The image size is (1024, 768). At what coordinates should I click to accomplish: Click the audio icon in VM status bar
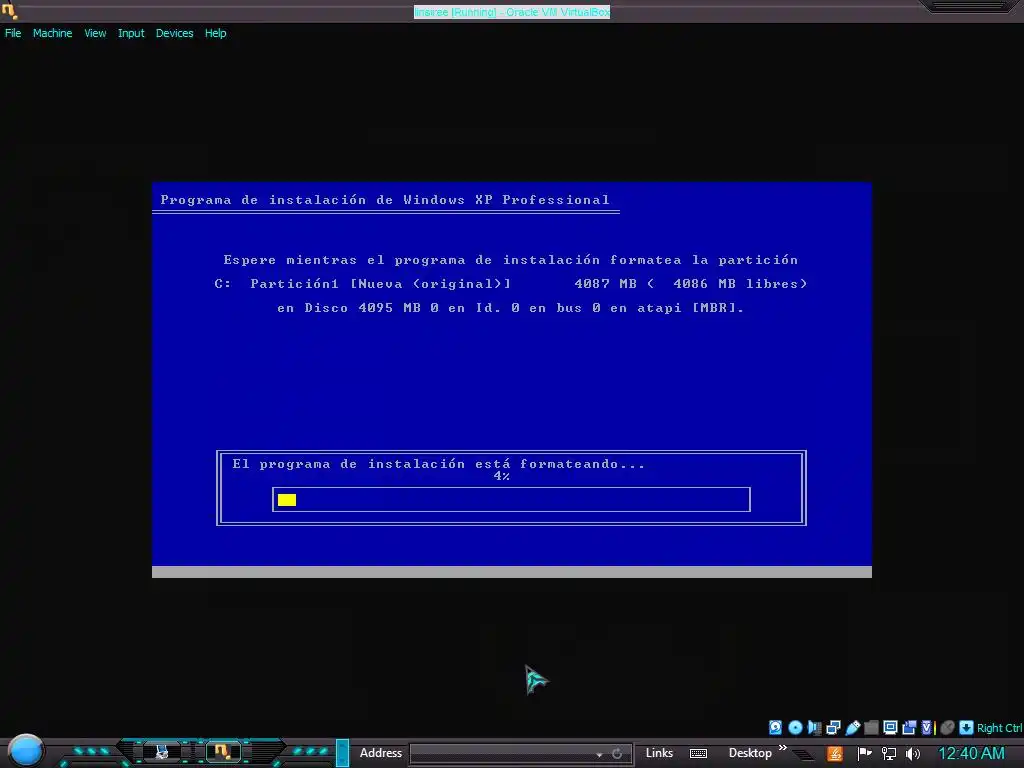pyautogui.click(x=814, y=728)
